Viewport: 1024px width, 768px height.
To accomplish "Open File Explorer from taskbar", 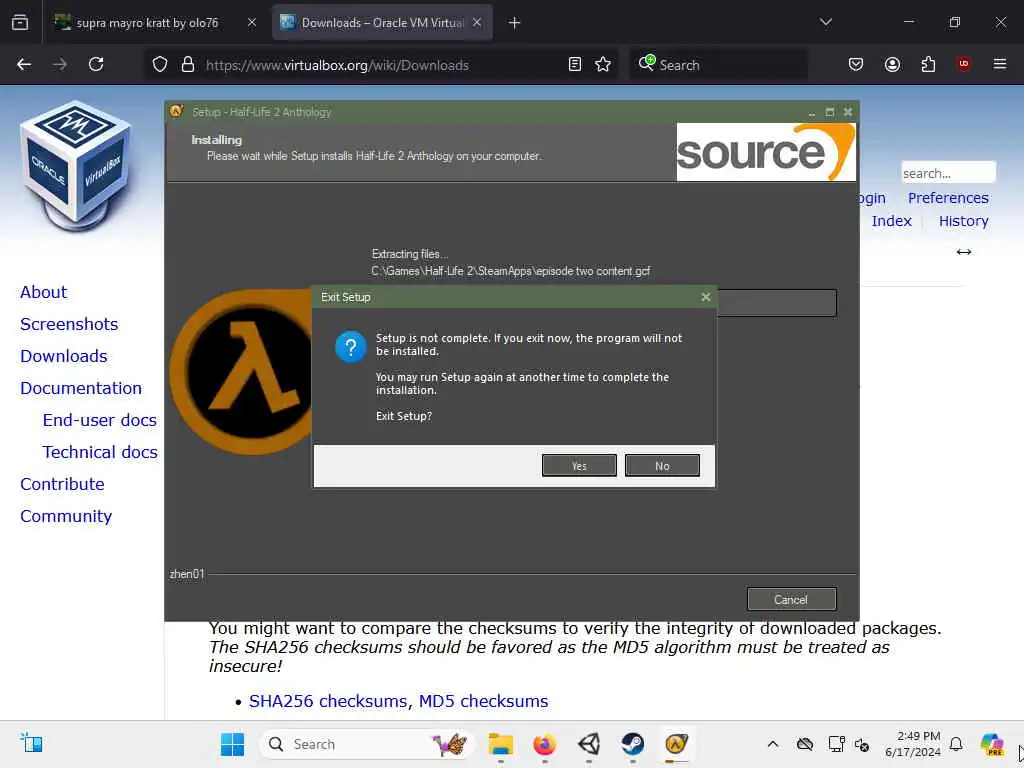I will point(501,744).
